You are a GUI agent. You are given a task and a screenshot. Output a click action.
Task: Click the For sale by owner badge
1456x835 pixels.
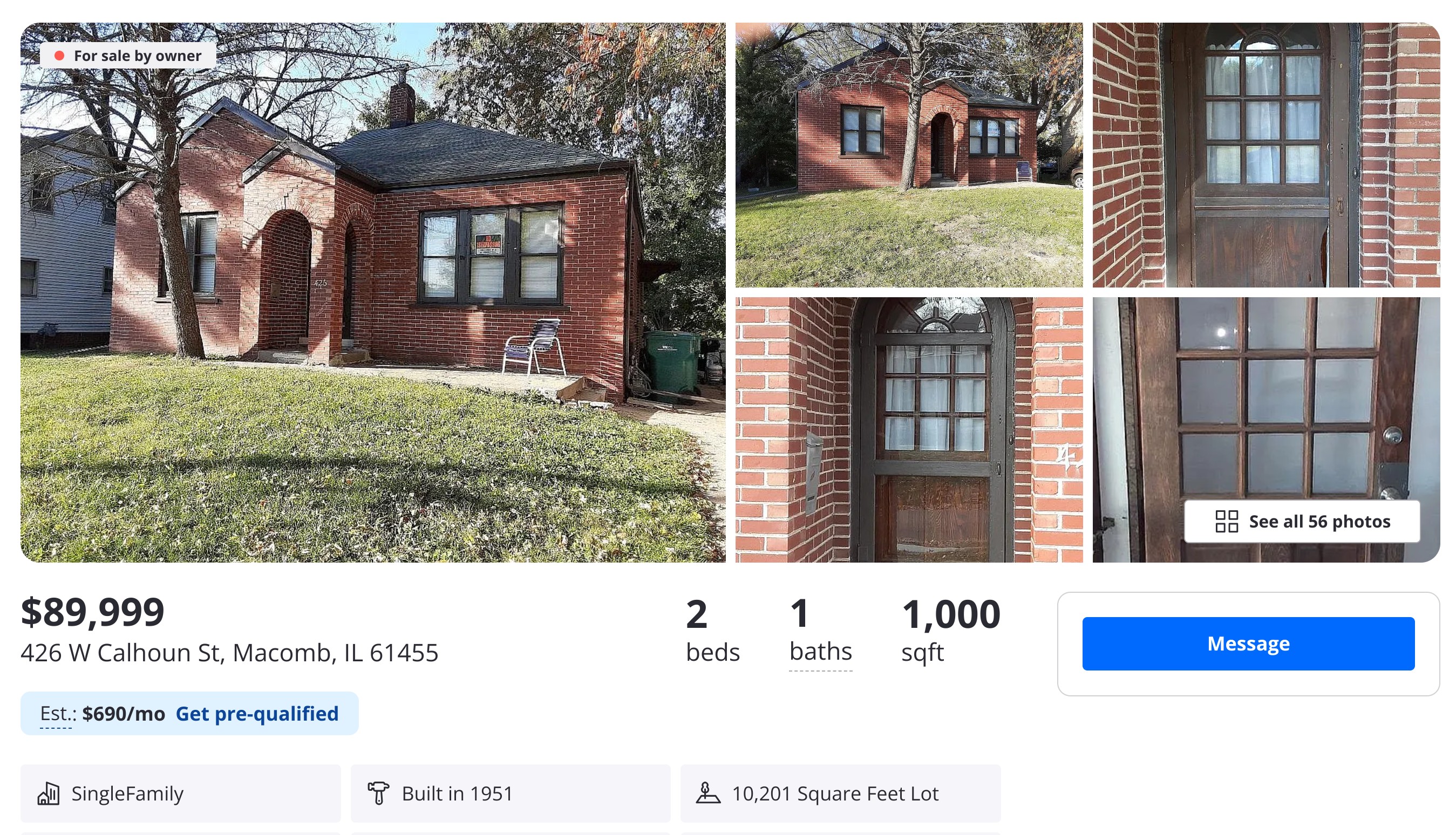128,56
